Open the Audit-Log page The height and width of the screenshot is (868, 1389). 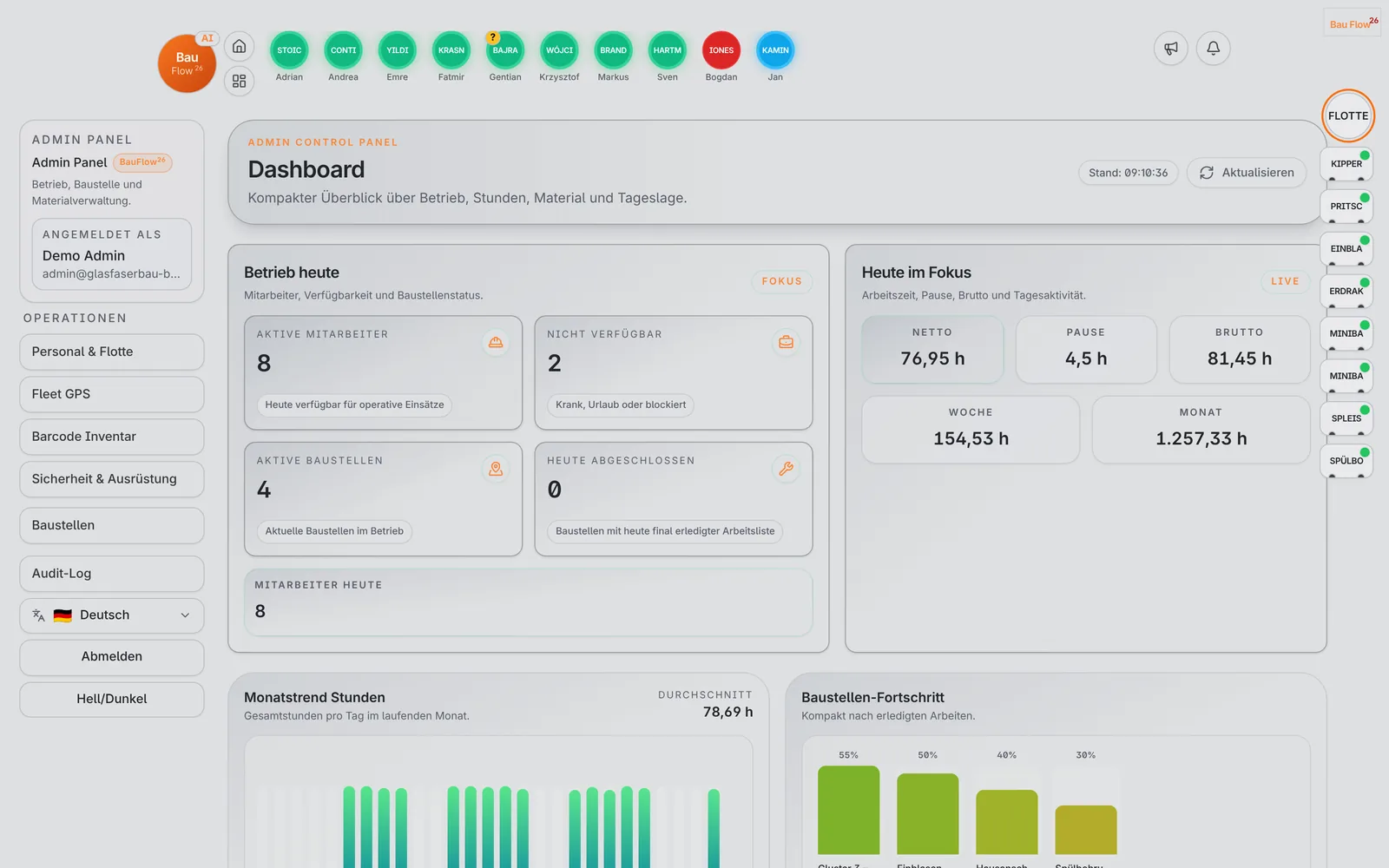112,574
